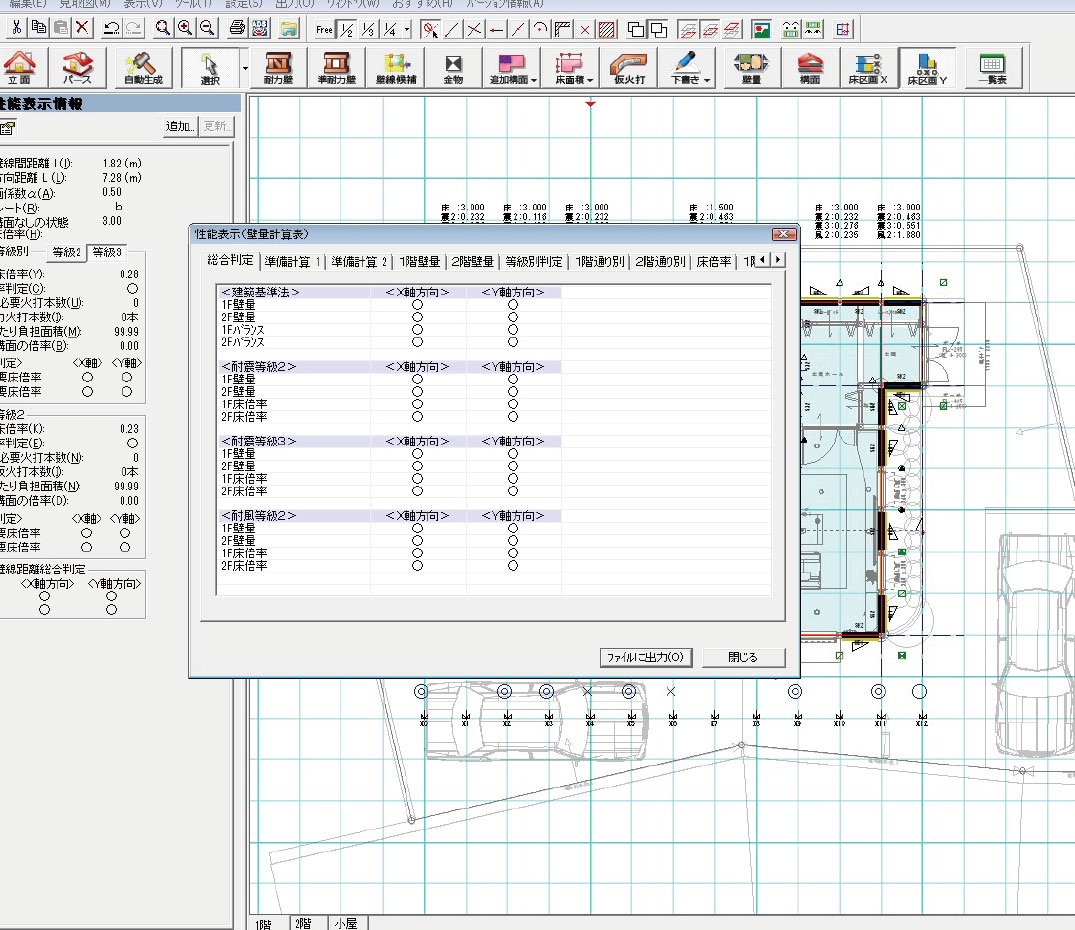The height and width of the screenshot is (930, 1075).
Task: Close the 性能表示(壁量計算表) dialog
Action: tap(784, 234)
